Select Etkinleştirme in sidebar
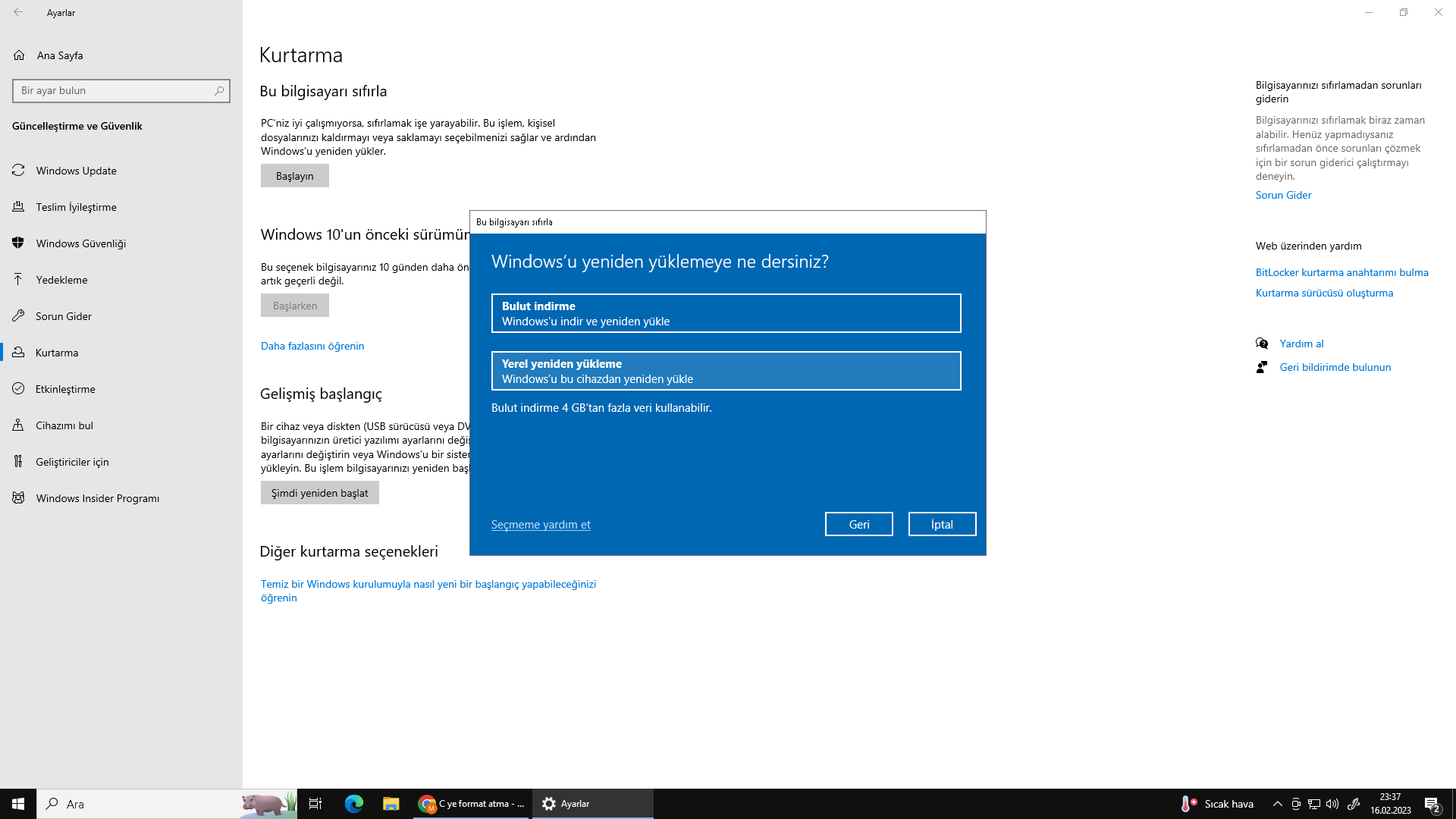1456x819 pixels. pyautogui.click(x=121, y=389)
